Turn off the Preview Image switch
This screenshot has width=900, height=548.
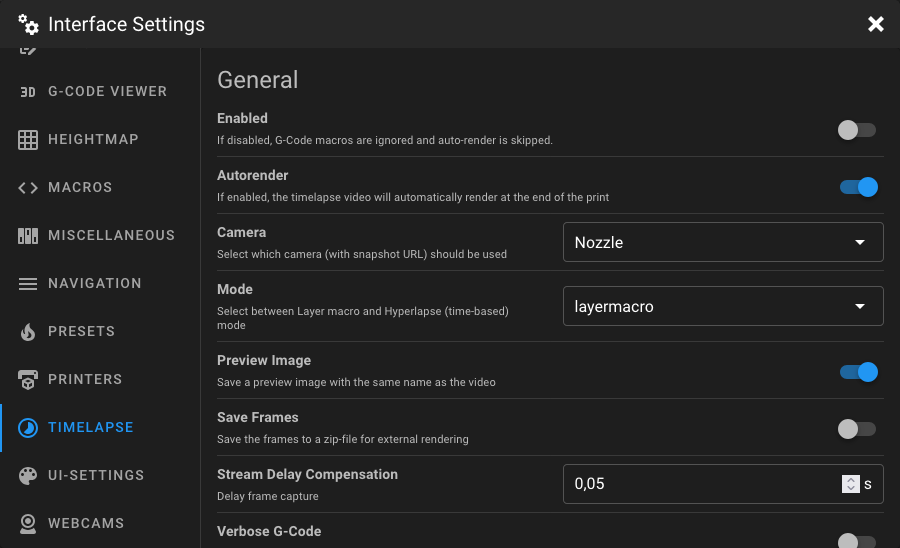click(x=859, y=372)
